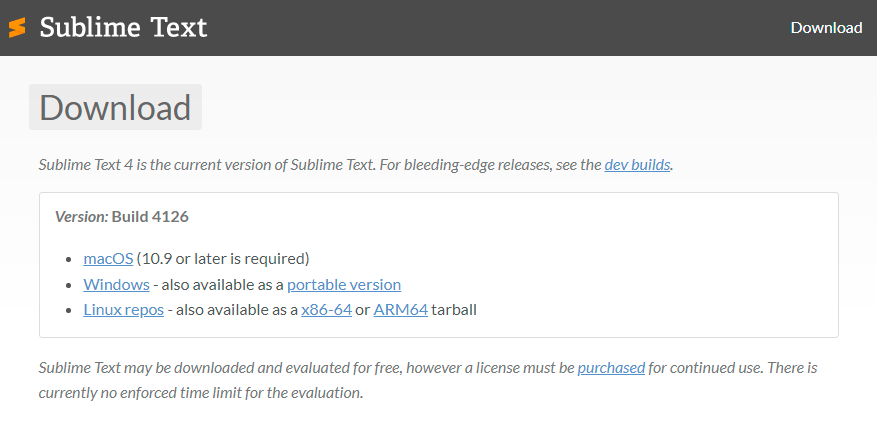Download the x86-64 tarball
The height and width of the screenshot is (422, 877).
pyautogui.click(x=326, y=309)
